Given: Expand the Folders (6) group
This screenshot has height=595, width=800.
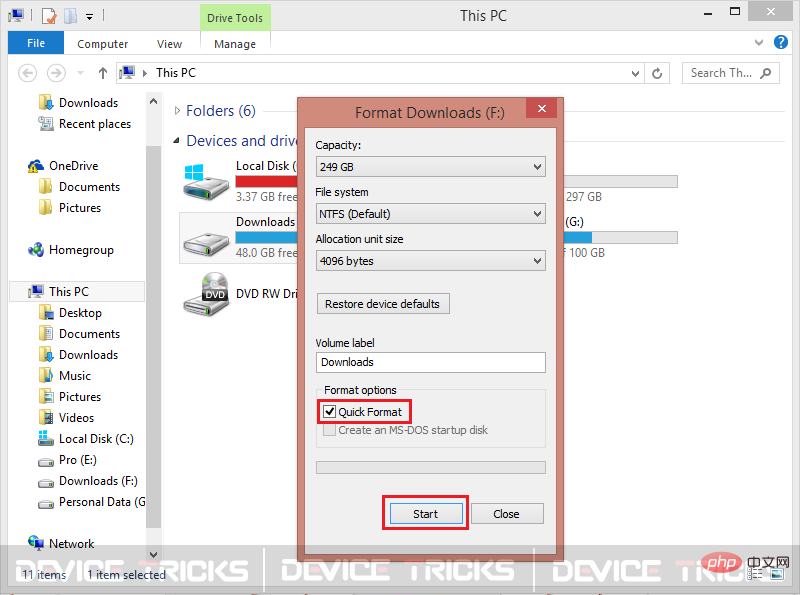Looking at the screenshot, I should [177, 111].
